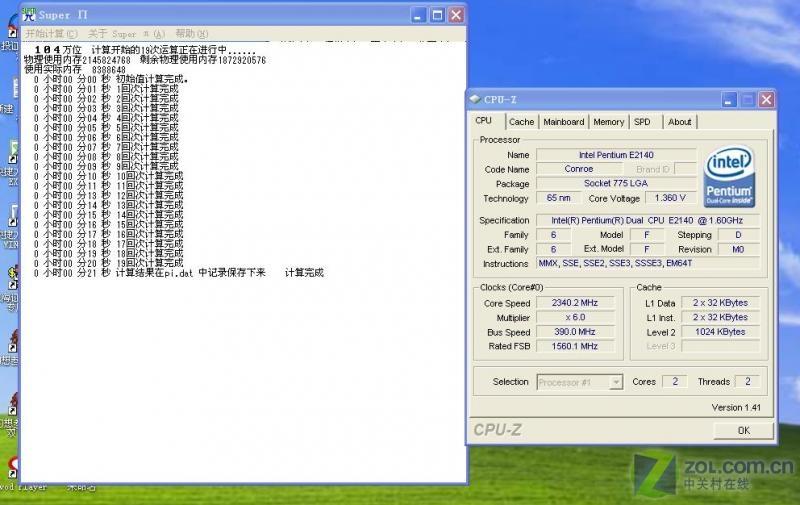Click the L1 Inst. 2 x 32 KBytes value

720,317
